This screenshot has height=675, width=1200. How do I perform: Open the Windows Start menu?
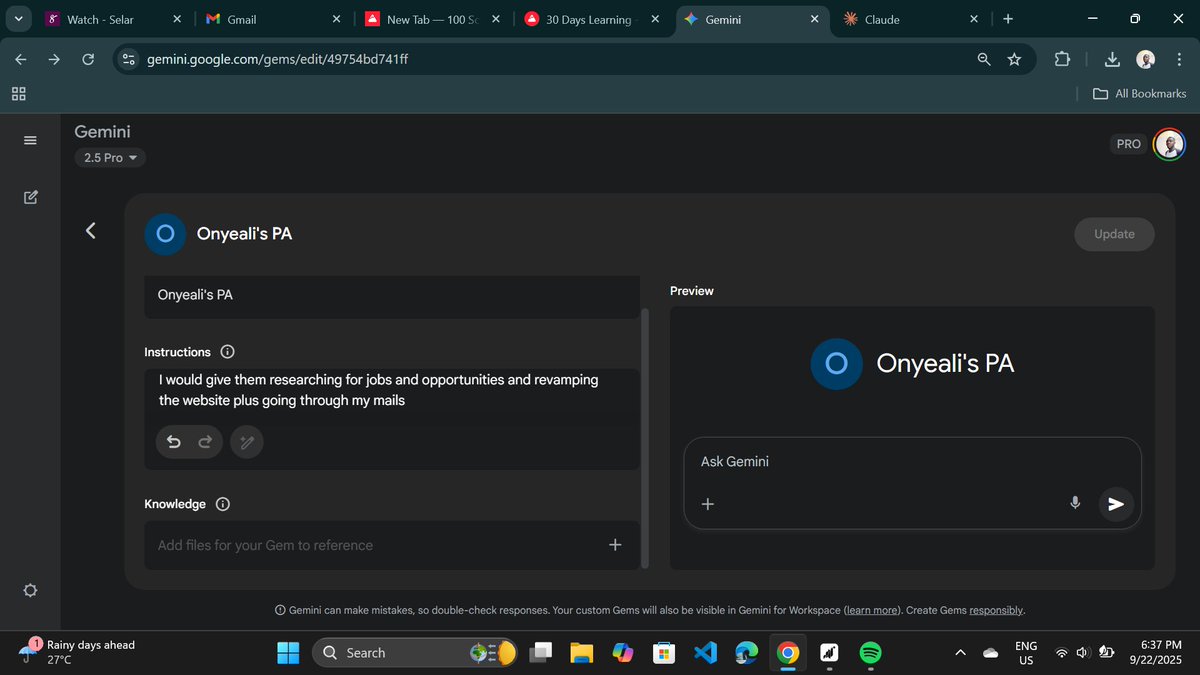288,653
